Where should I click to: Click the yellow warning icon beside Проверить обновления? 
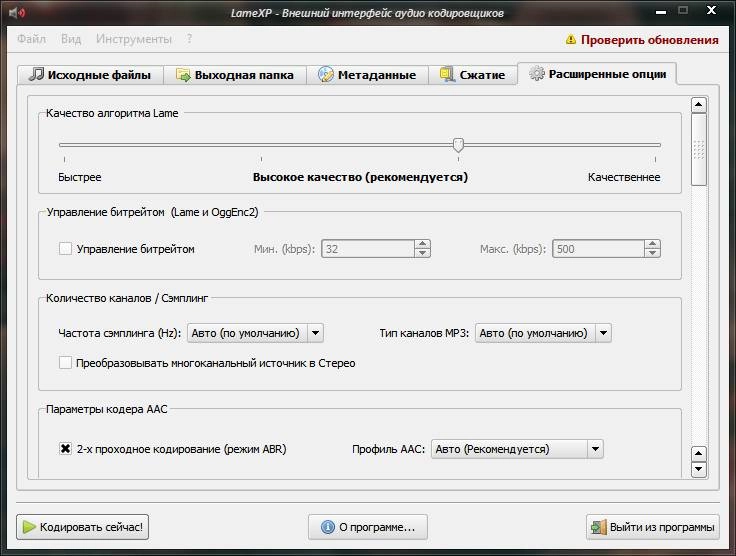point(570,39)
